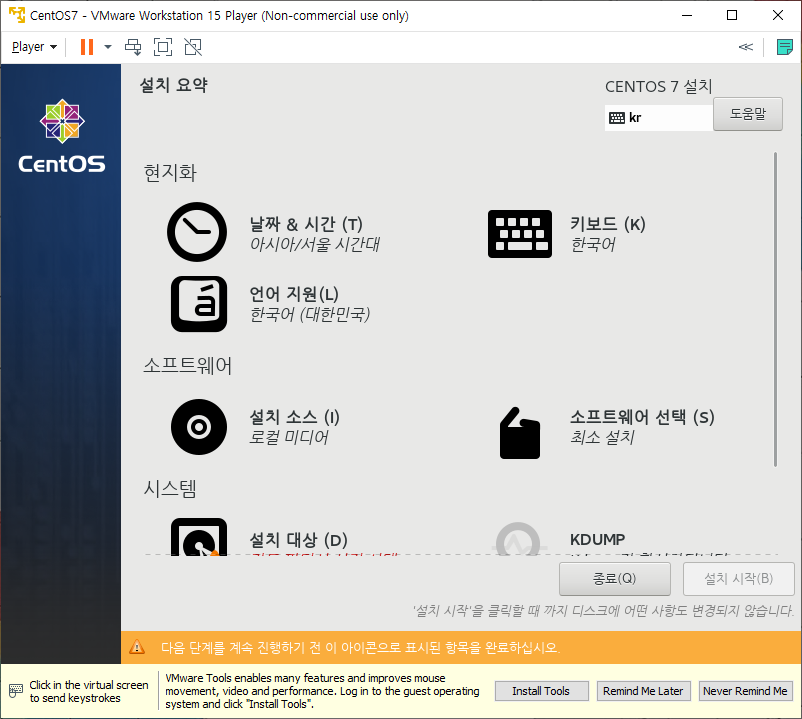Viewport: 802px width, 719px height.
Task: Click '현지화' section heading
Action: [x=170, y=172]
